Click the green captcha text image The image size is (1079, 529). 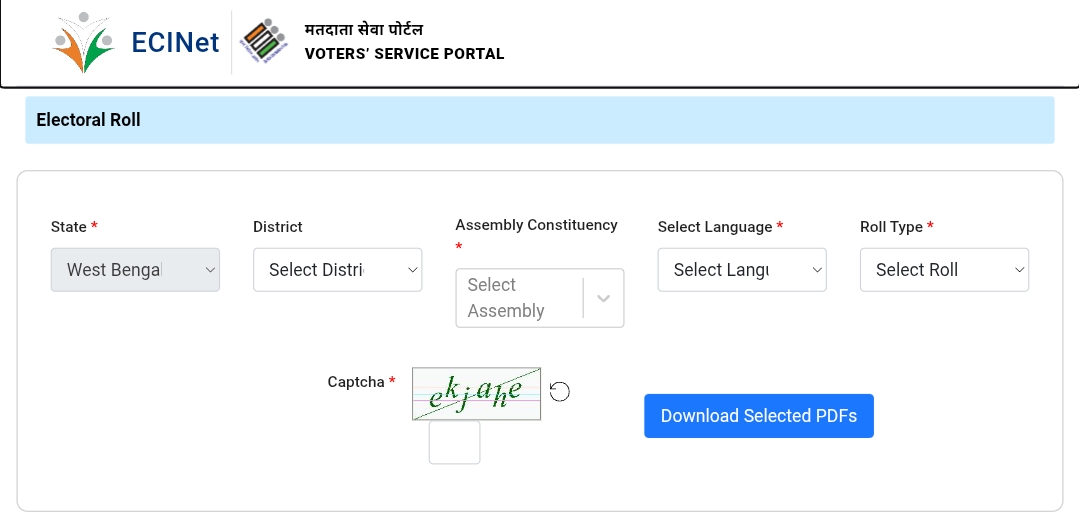point(476,393)
